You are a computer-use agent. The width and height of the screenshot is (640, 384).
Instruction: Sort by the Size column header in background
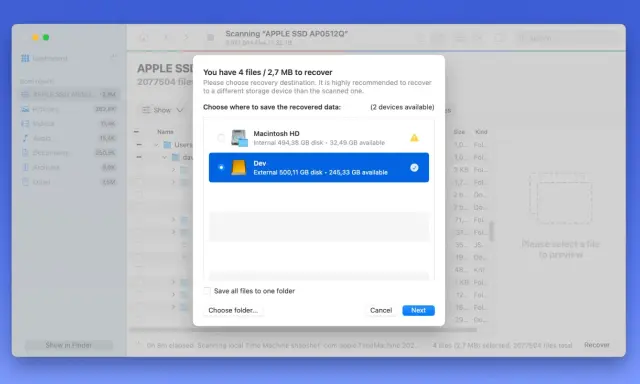pyautogui.click(x=459, y=132)
